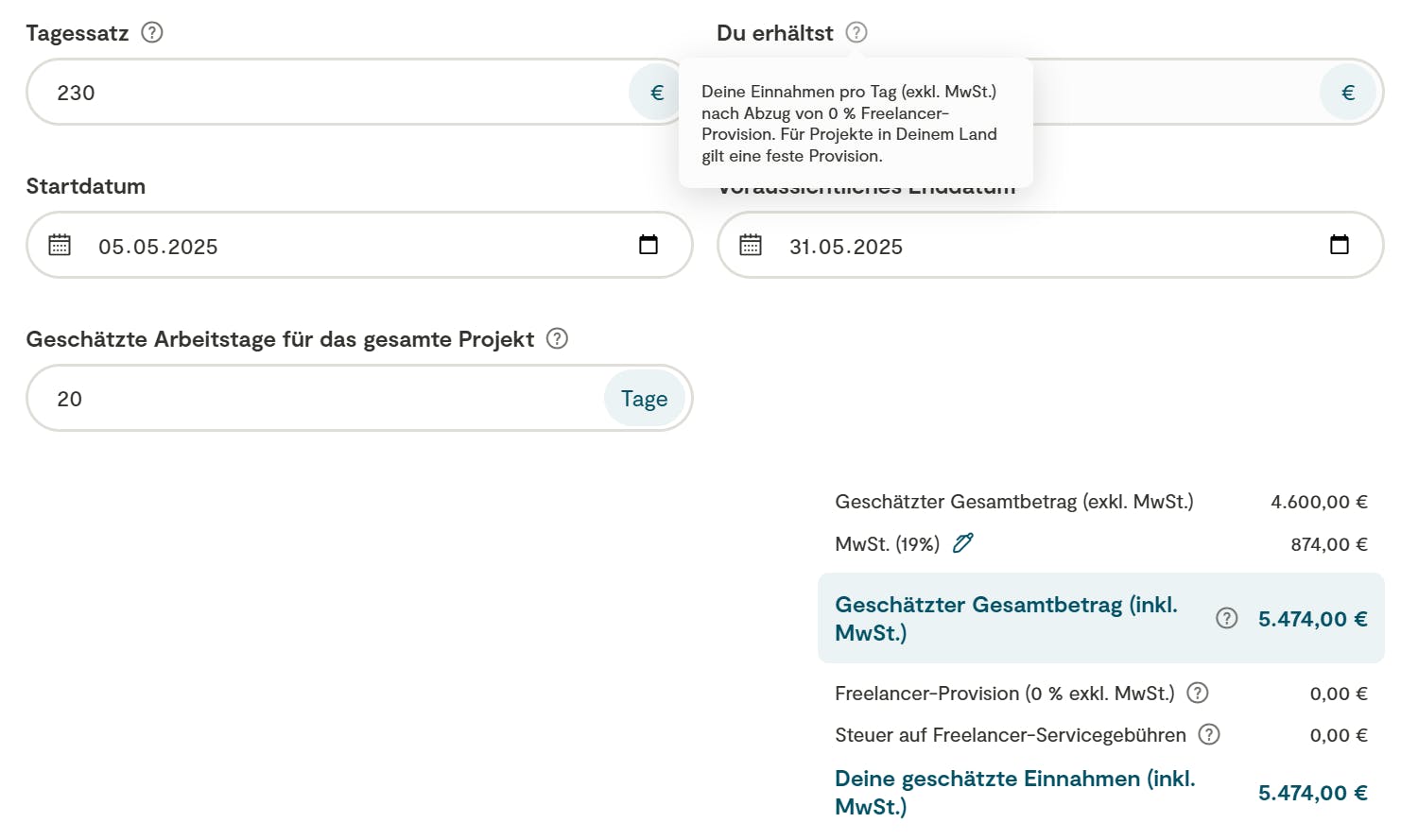
Task: Click the euro badge in the Du erhältst field
Action: pyautogui.click(x=1348, y=93)
